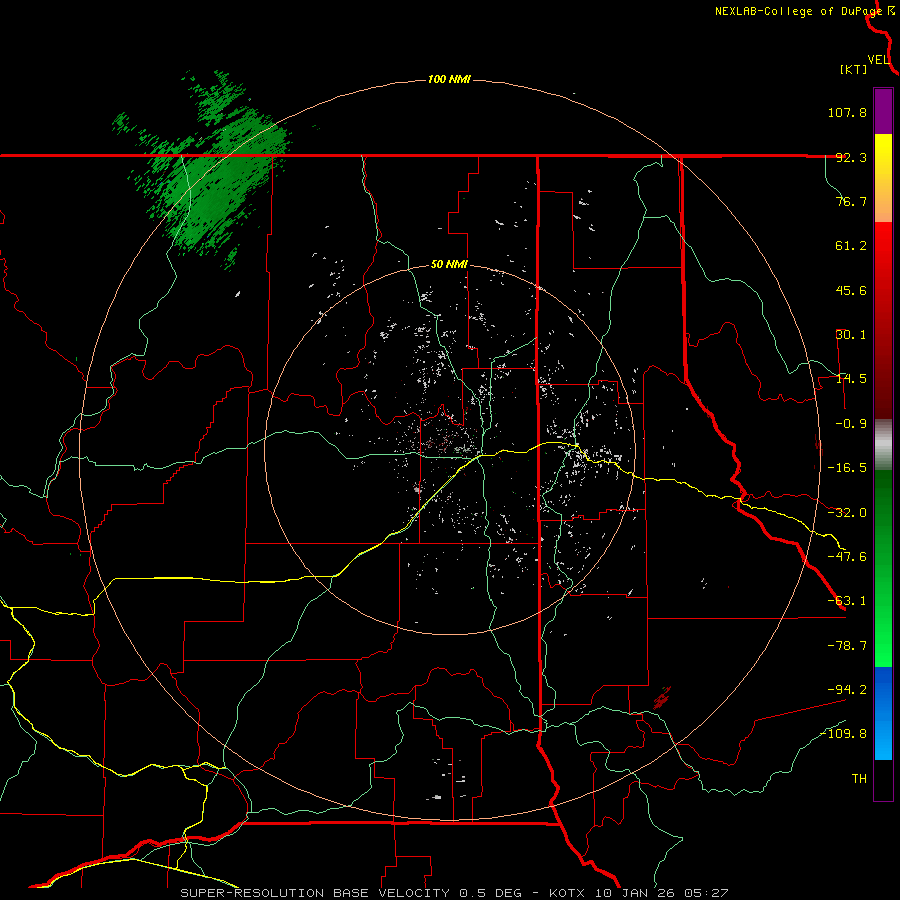This screenshot has height=900, width=900.
Task: Click the 107.8 velocity scale value
Action: tap(847, 112)
